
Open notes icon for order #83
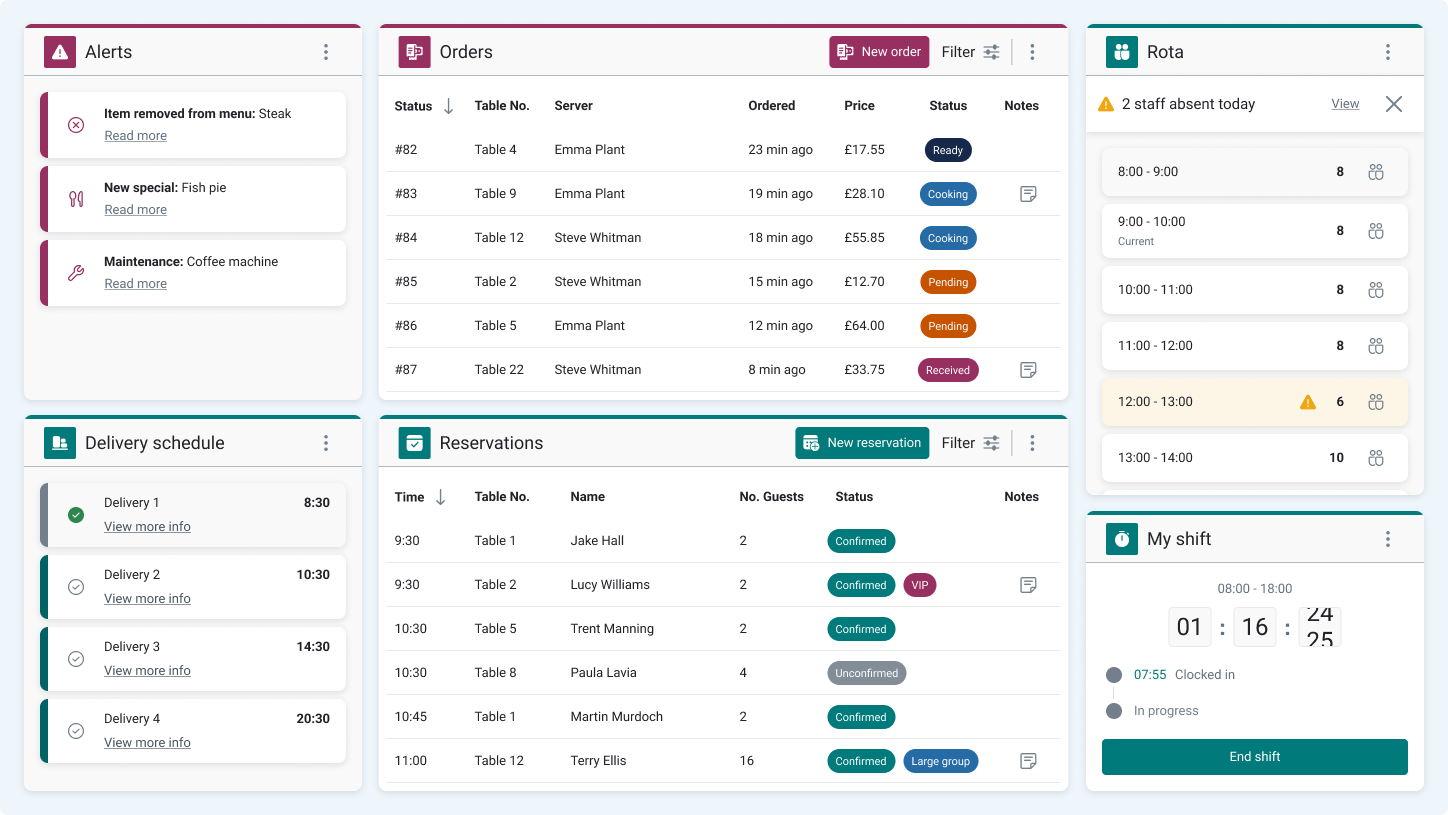click(x=1027, y=194)
